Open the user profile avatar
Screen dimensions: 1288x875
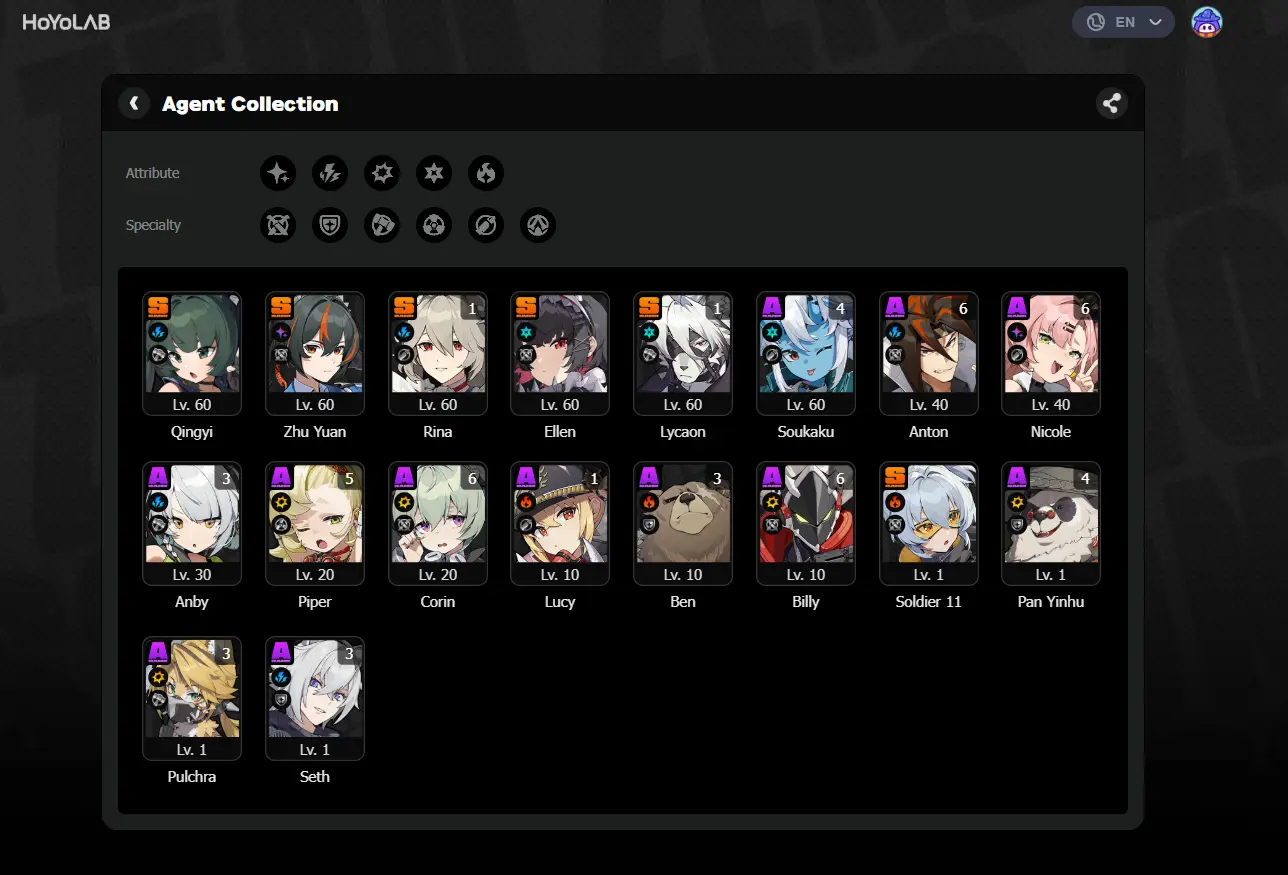click(x=1207, y=22)
